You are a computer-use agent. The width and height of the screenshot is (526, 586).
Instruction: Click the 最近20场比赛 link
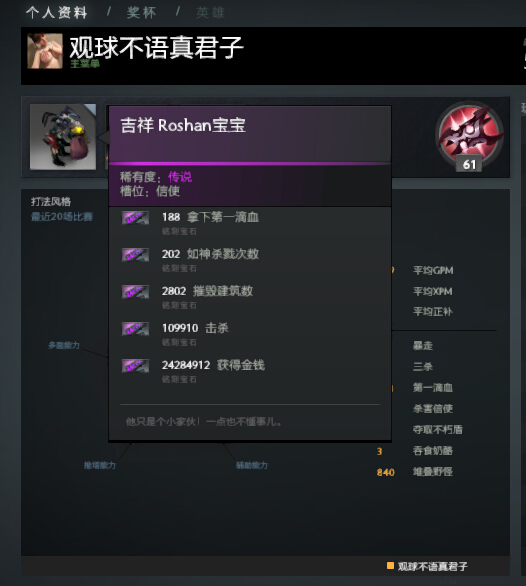coord(62,217)
